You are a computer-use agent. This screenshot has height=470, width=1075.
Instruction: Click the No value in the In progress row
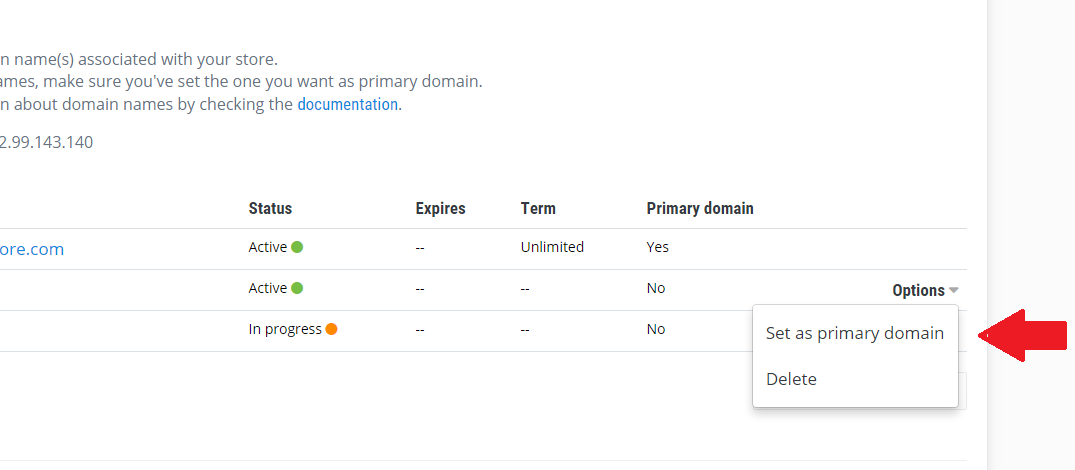[x=655, y=329]
